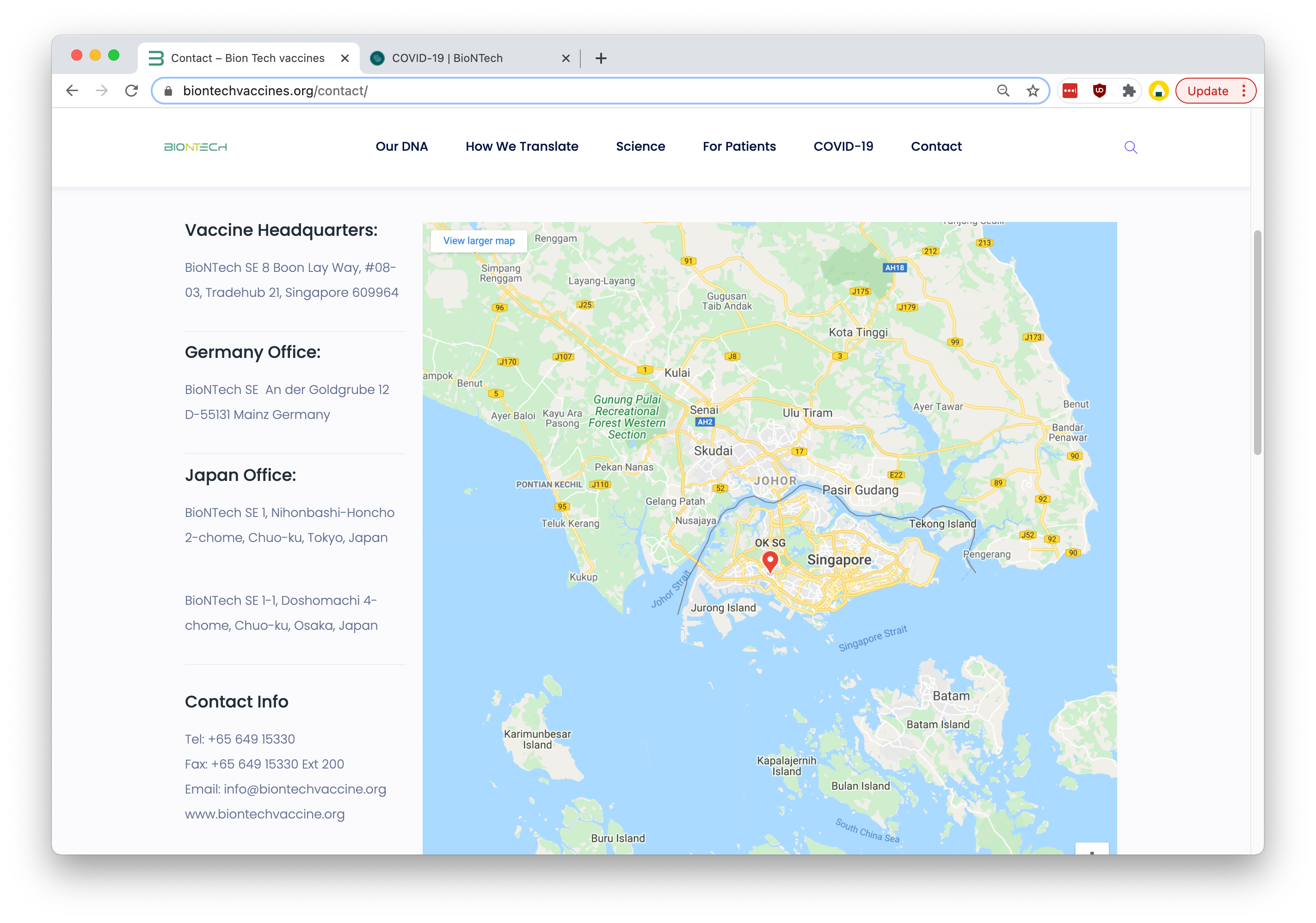Click the www.biontechvaccine.org website text

point(264,815)
